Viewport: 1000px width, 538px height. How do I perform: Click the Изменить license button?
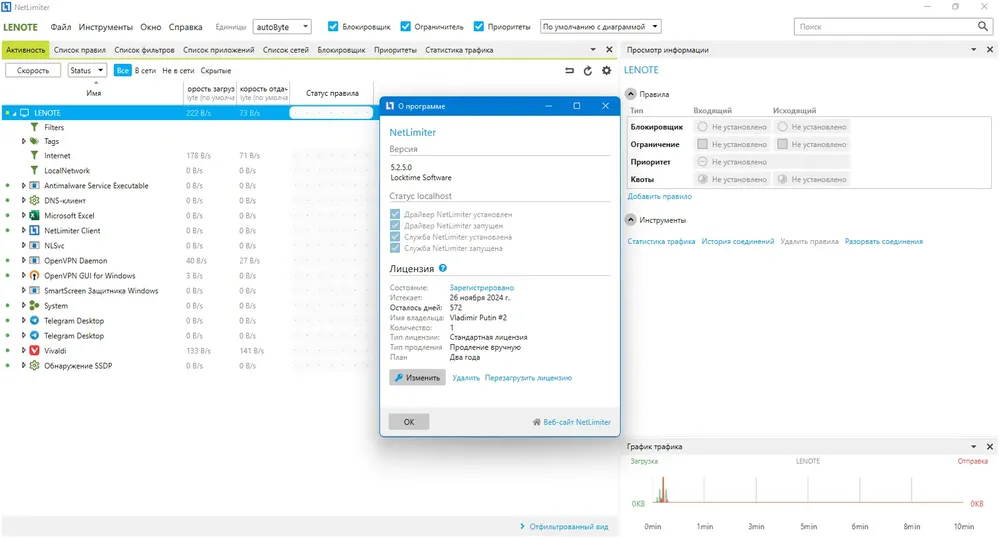(x=418, y=377)
